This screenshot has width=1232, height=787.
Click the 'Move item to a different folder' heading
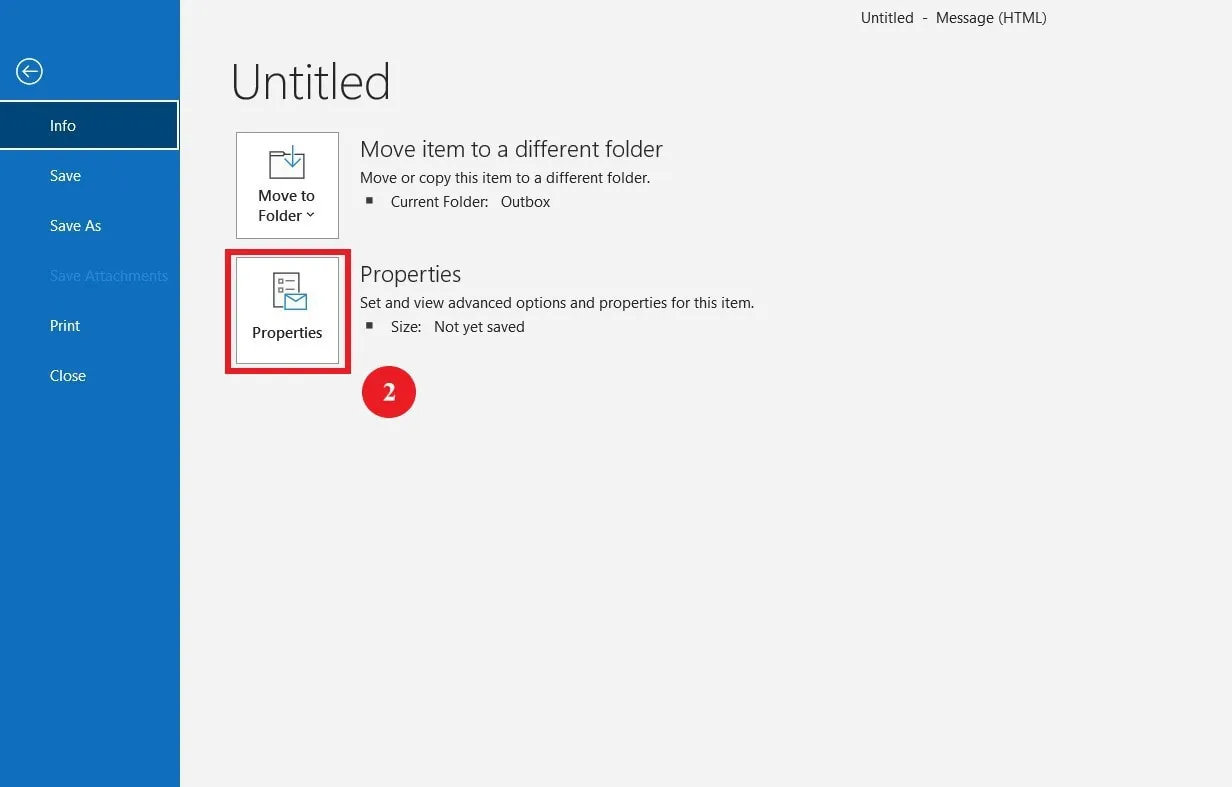(511, 149)
